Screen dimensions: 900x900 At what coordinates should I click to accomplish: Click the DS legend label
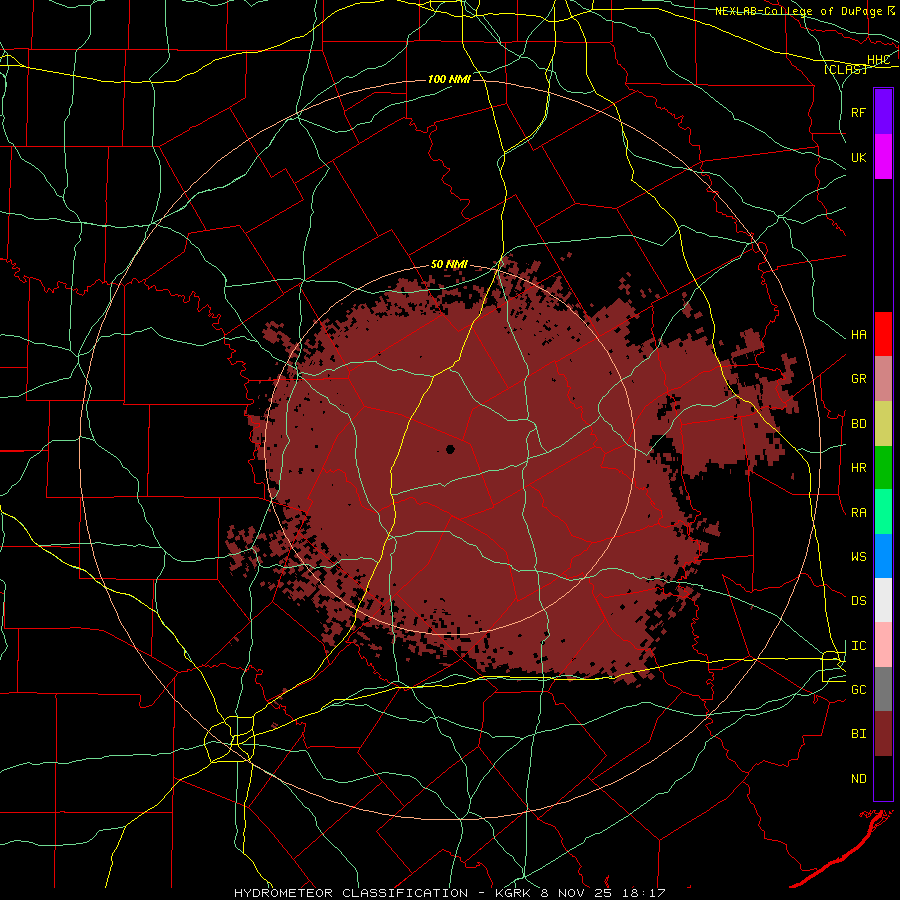858,601
